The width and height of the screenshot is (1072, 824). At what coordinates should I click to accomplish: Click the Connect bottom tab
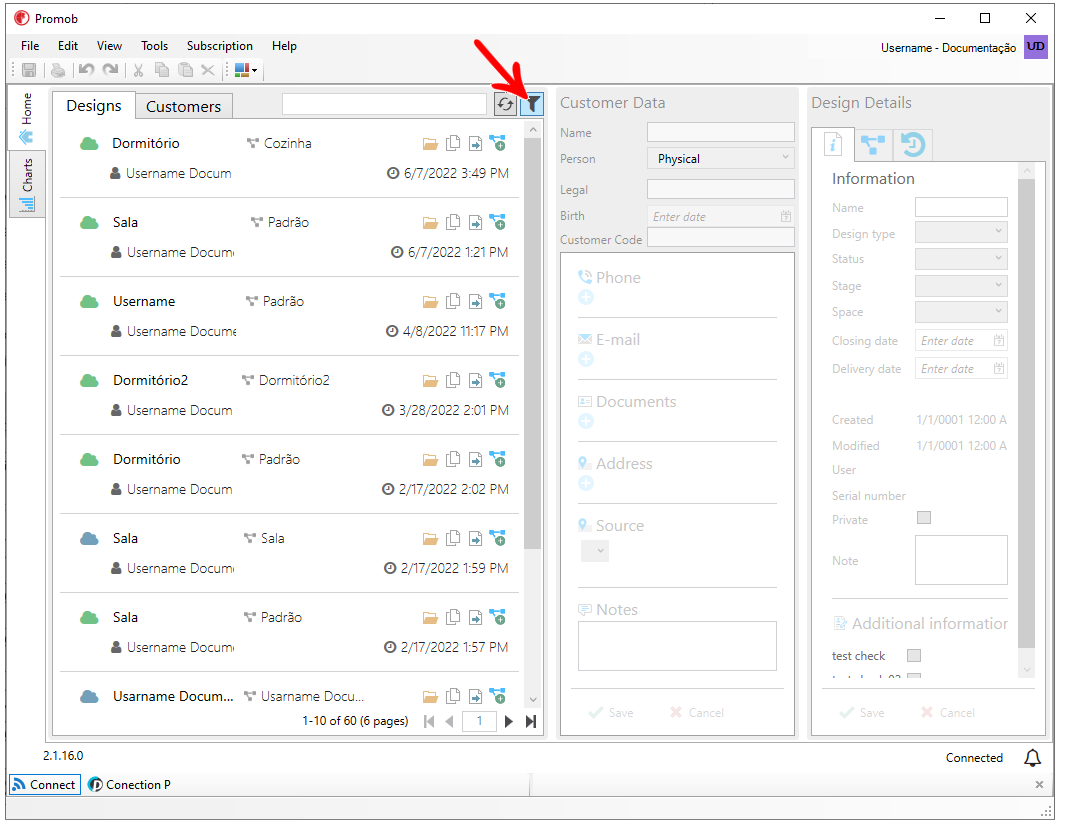[x=45, y=784]
